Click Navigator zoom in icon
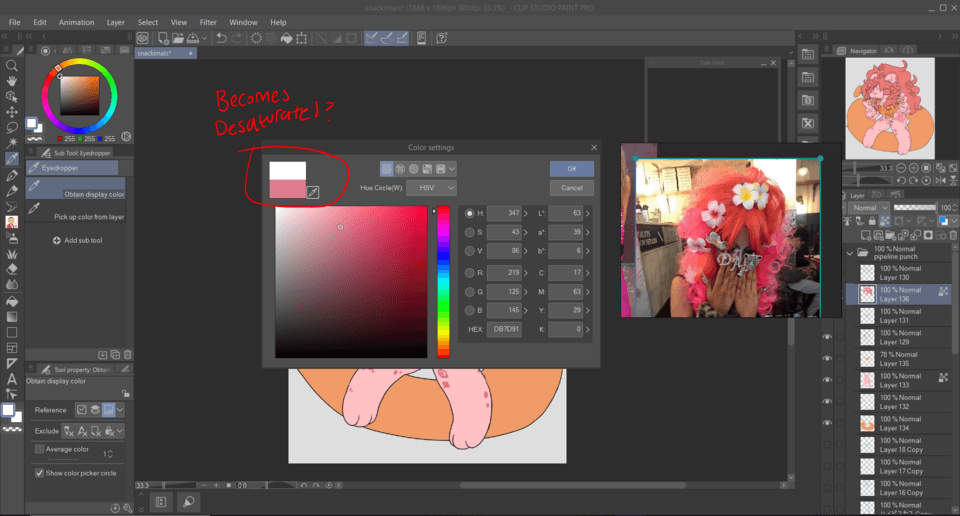This screenshot has width=960, height=516. click(x=913, y=168)
